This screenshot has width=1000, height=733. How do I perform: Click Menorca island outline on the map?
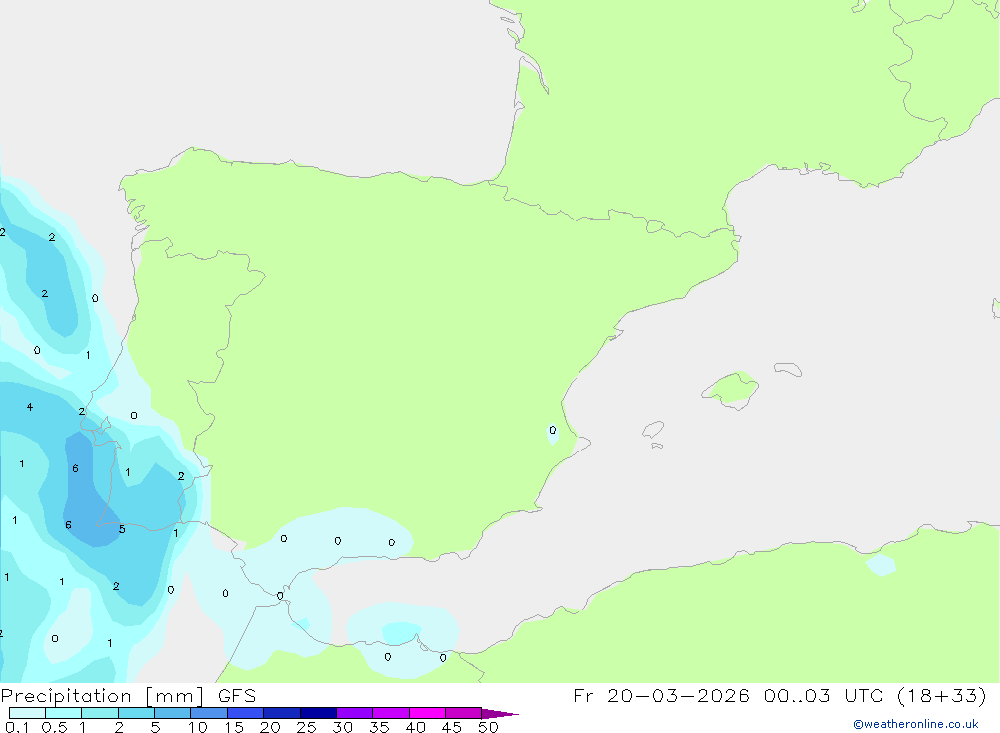pos(788,369)
